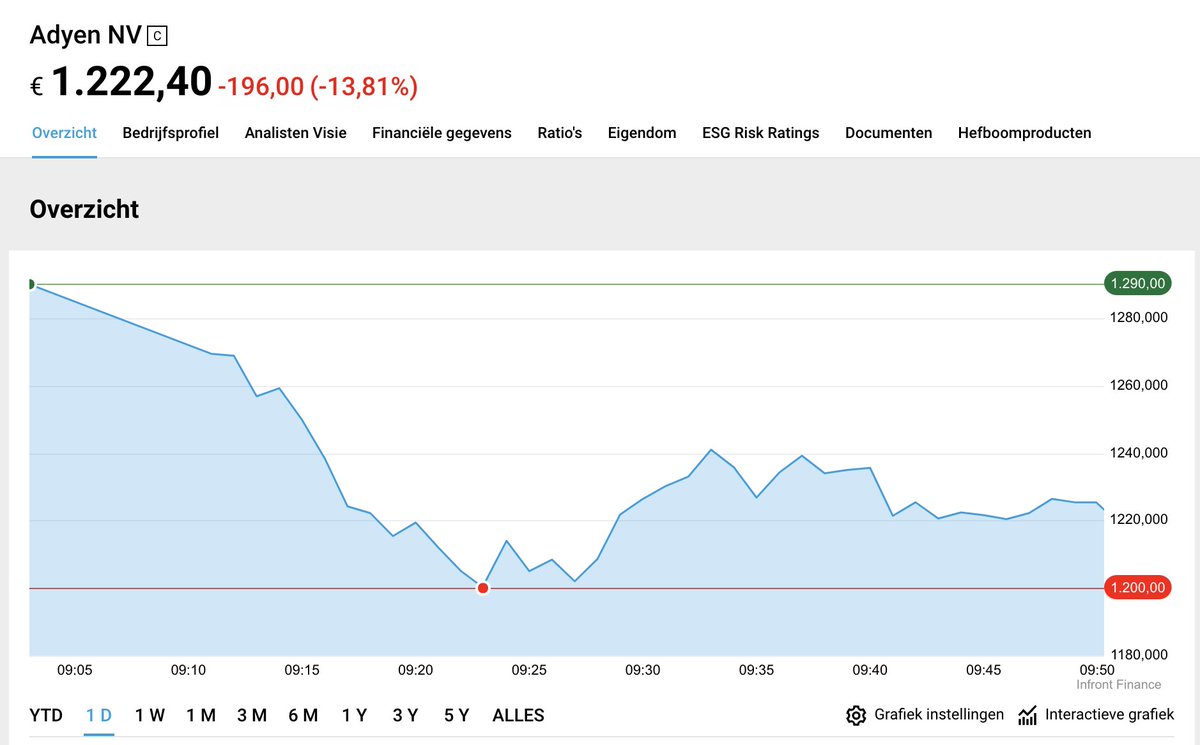The height and width of the screenshot is (745, 1200).
Task: Show the 1 Y chart range
Action: point(354,715)
